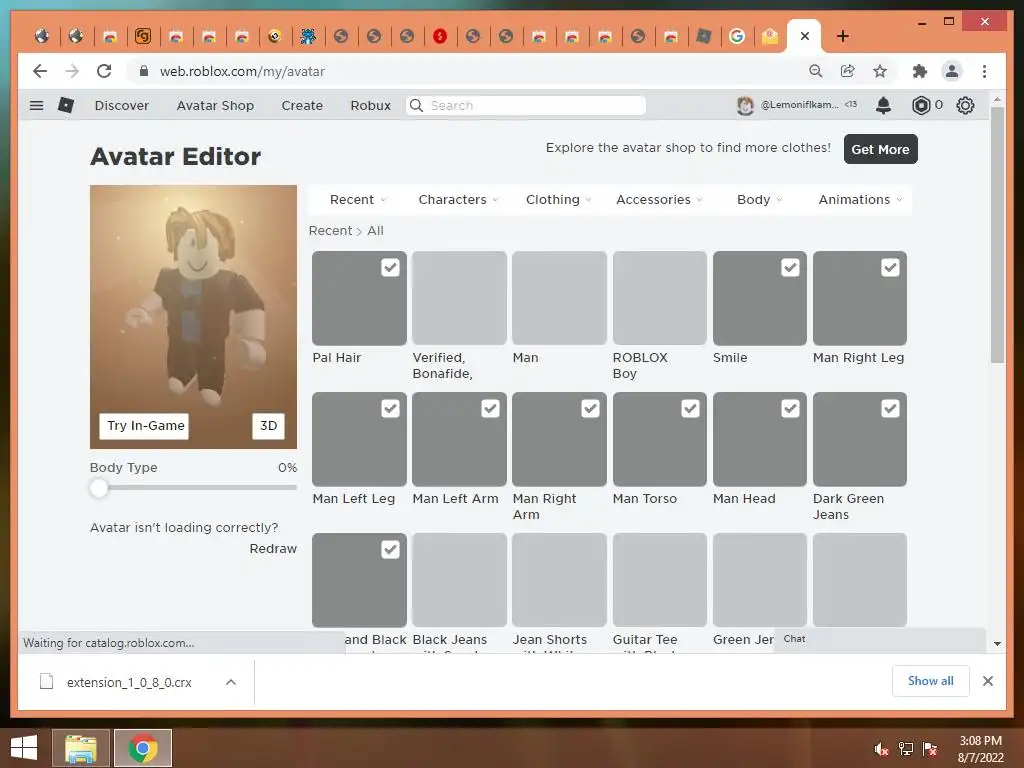Screen dimensions: 1024x768
Task: Expand the Animations dropdown
Action: (x=860, y=200)
